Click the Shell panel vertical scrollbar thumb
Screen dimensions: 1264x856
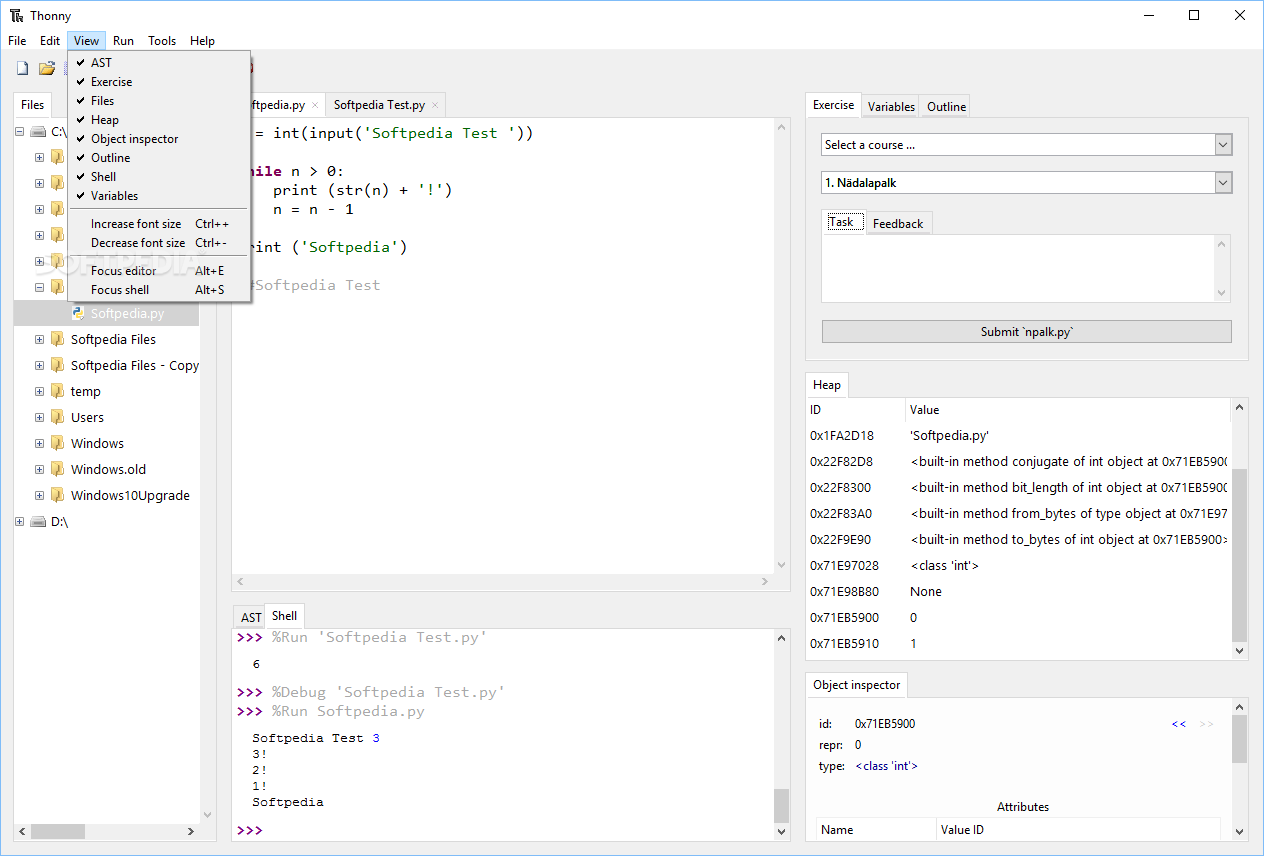[782, 805]
